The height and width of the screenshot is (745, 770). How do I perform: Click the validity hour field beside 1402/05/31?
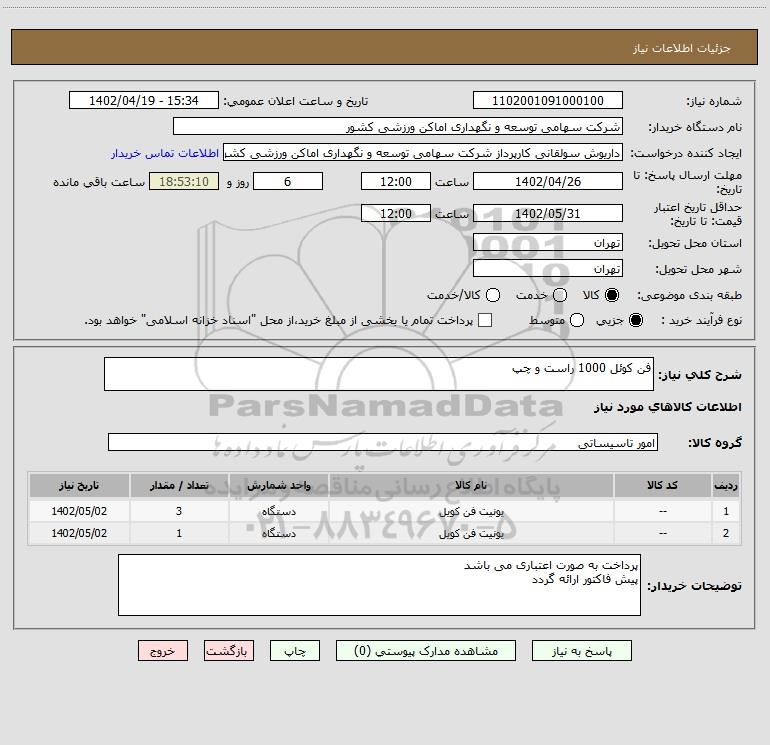point(396,213)
